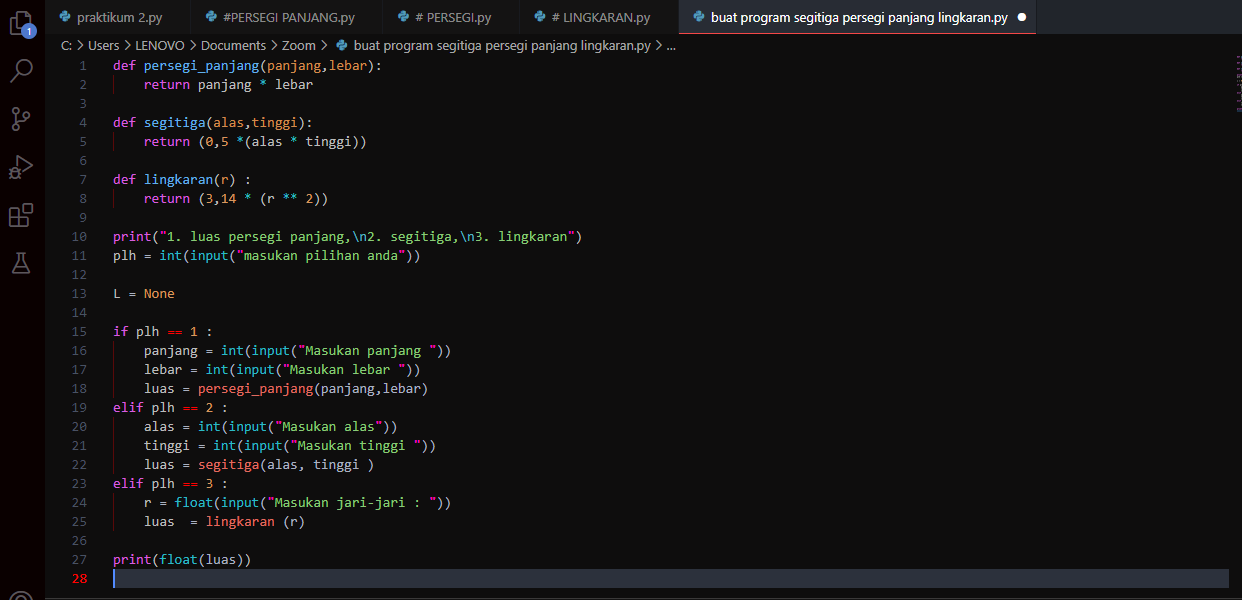Click the Documents breadcrumb segment
Screen dimensions: 1242x600
233,45
